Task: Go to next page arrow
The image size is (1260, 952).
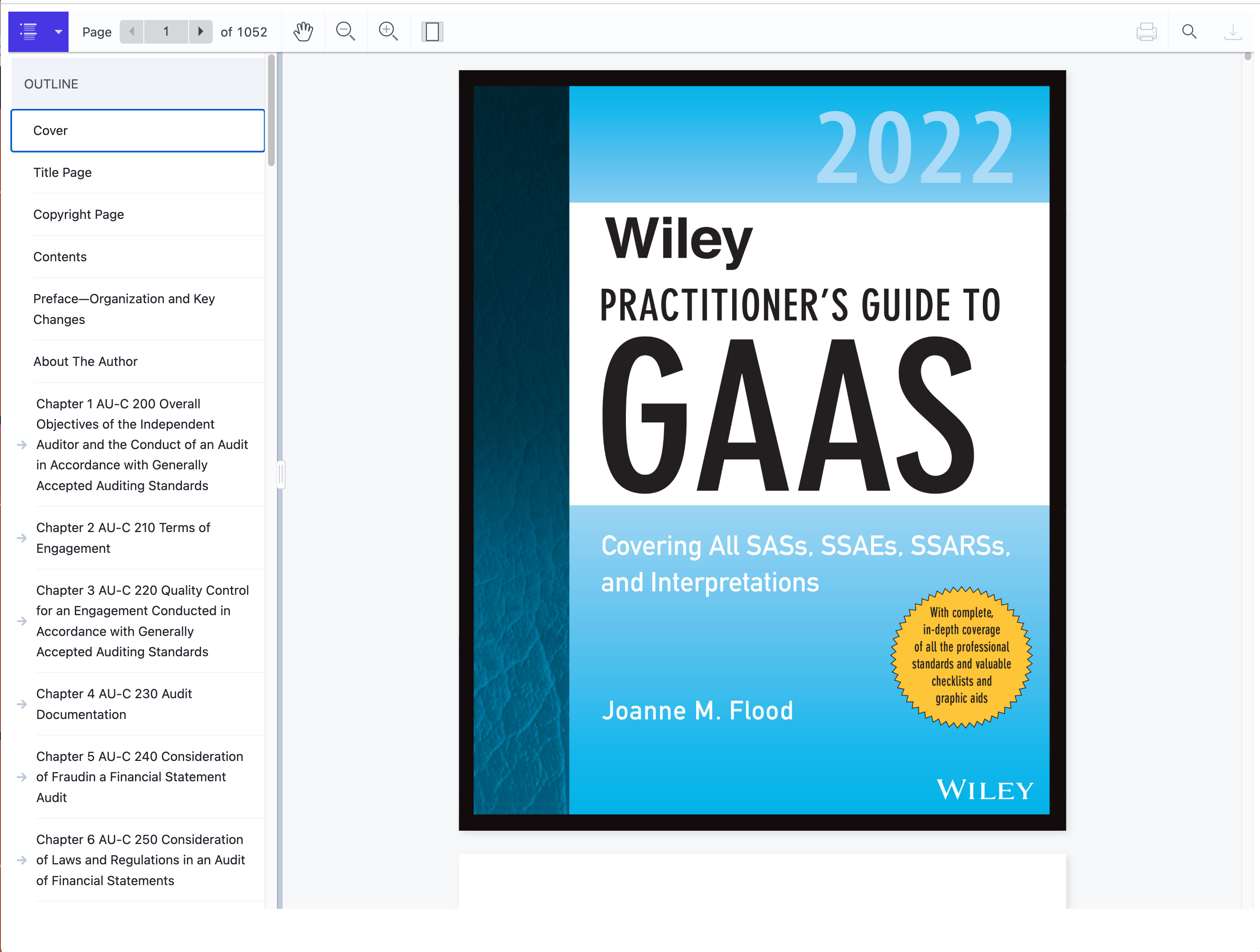Action: pyautogui.click(x=200, y=32)
